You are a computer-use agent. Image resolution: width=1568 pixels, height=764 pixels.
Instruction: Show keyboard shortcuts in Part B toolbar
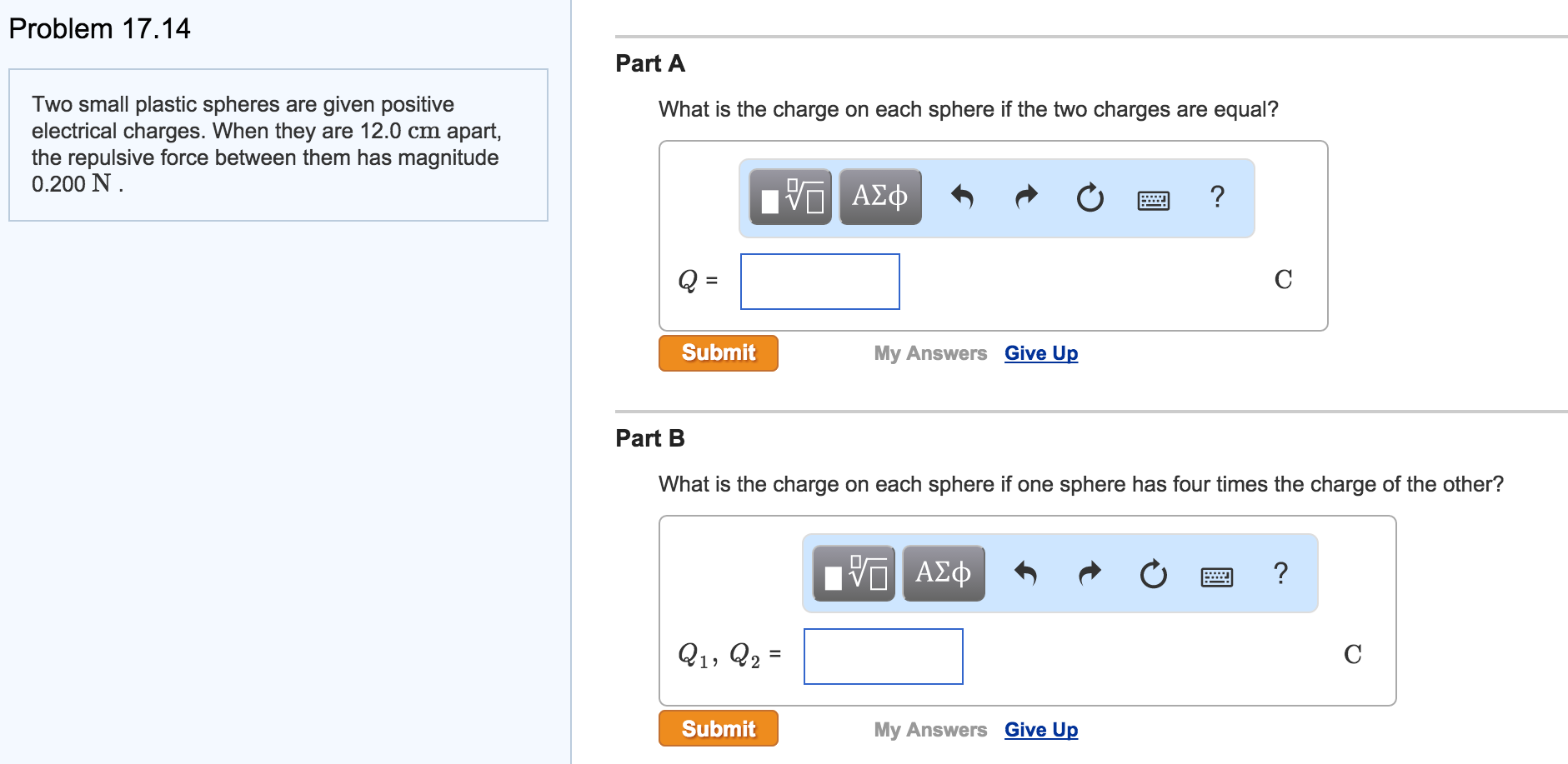[x=1217, y=577]
